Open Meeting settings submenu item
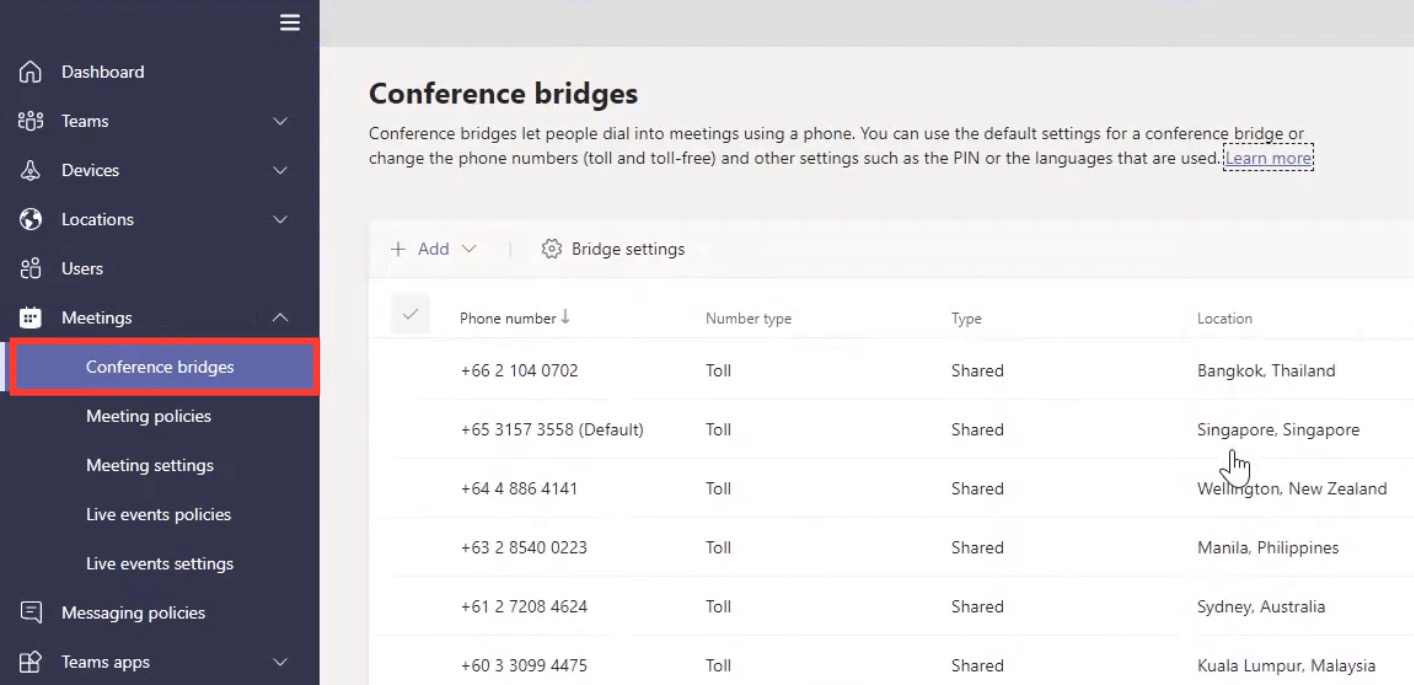The height and width of the screenshot is (685, 1414). pyautogui.click(x=150, y=465)
